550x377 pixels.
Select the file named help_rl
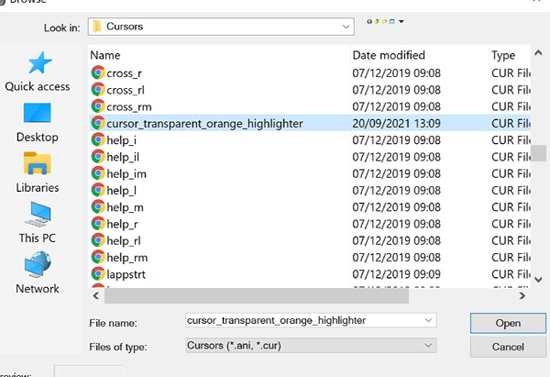tap(123, 241)
